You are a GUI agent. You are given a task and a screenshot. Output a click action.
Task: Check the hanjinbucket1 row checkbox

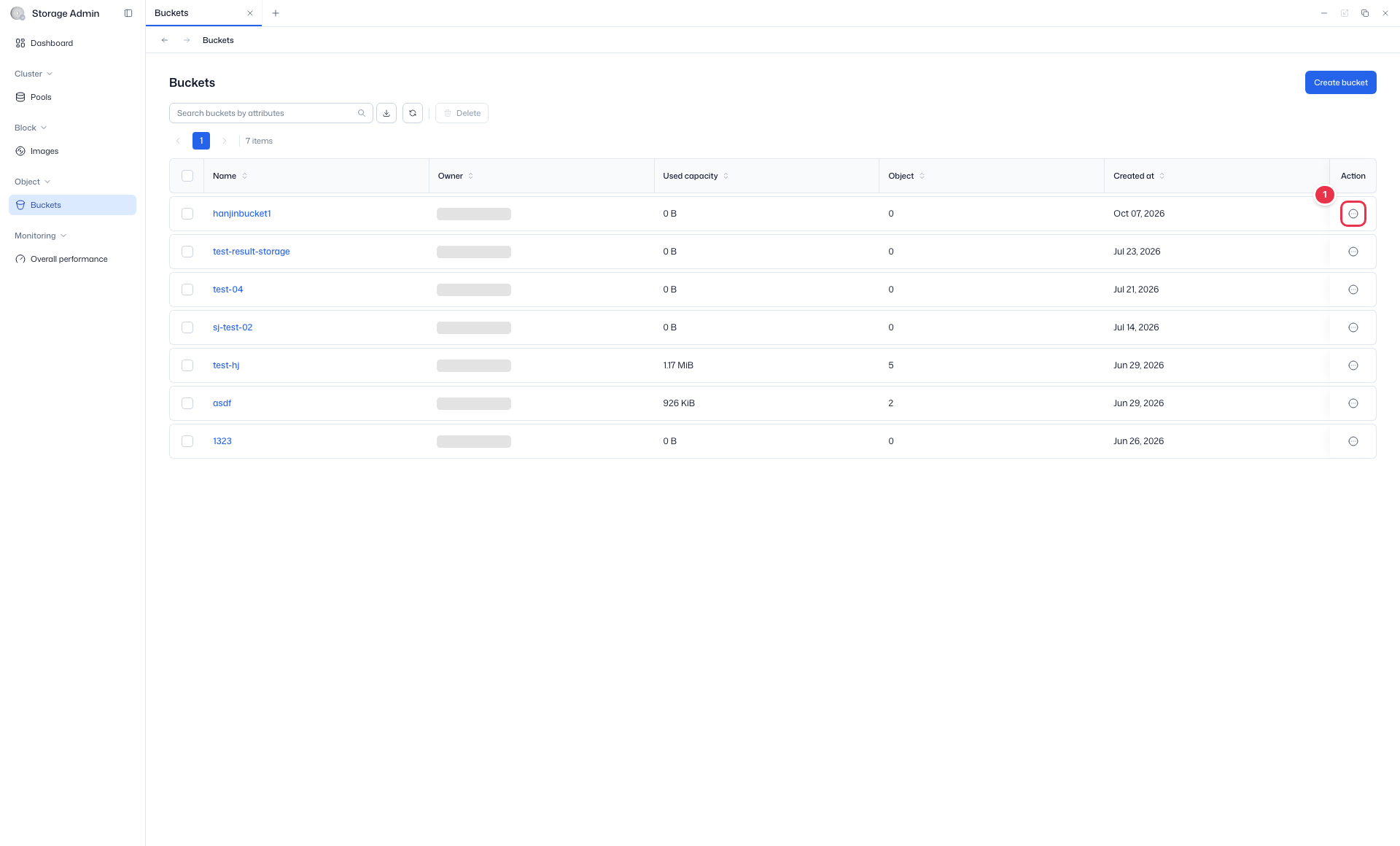pos(187,214)
